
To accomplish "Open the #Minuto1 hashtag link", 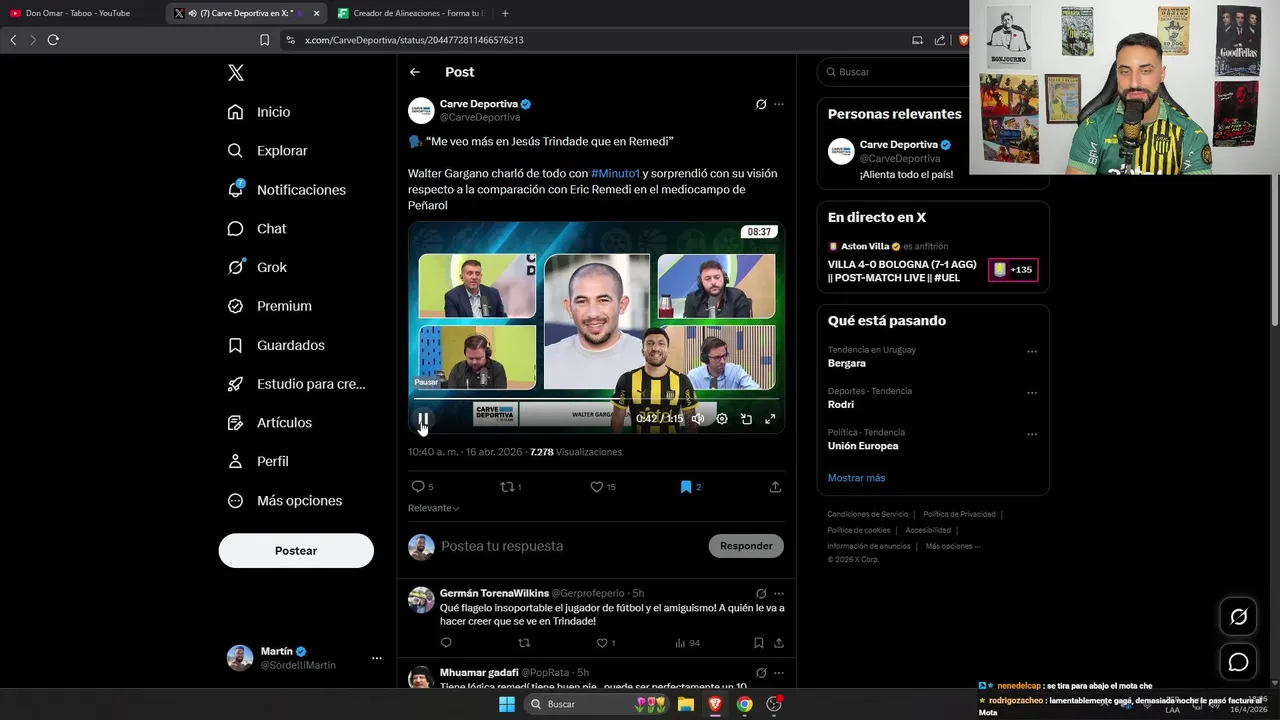I will pos(615,173).
